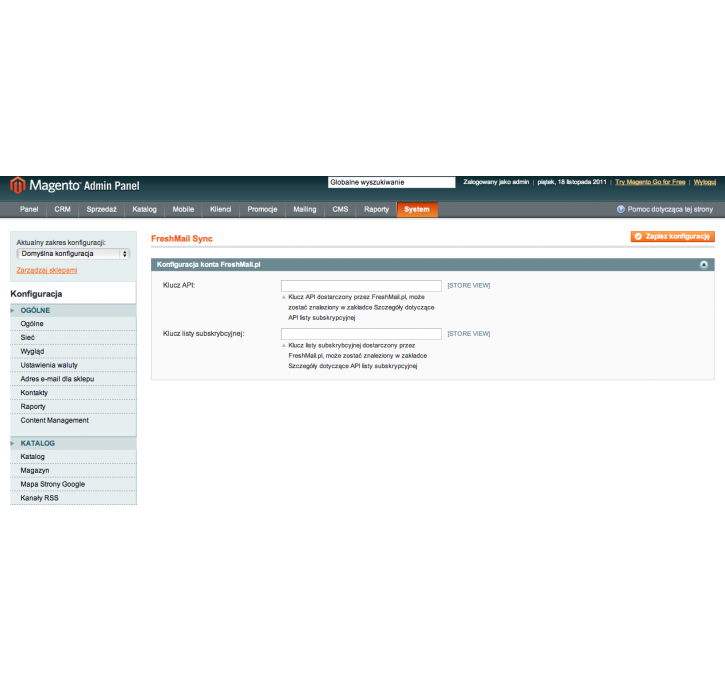
Task: Select Ustawienia waluty in the sidebar
Action: click(x=73, y=365)
